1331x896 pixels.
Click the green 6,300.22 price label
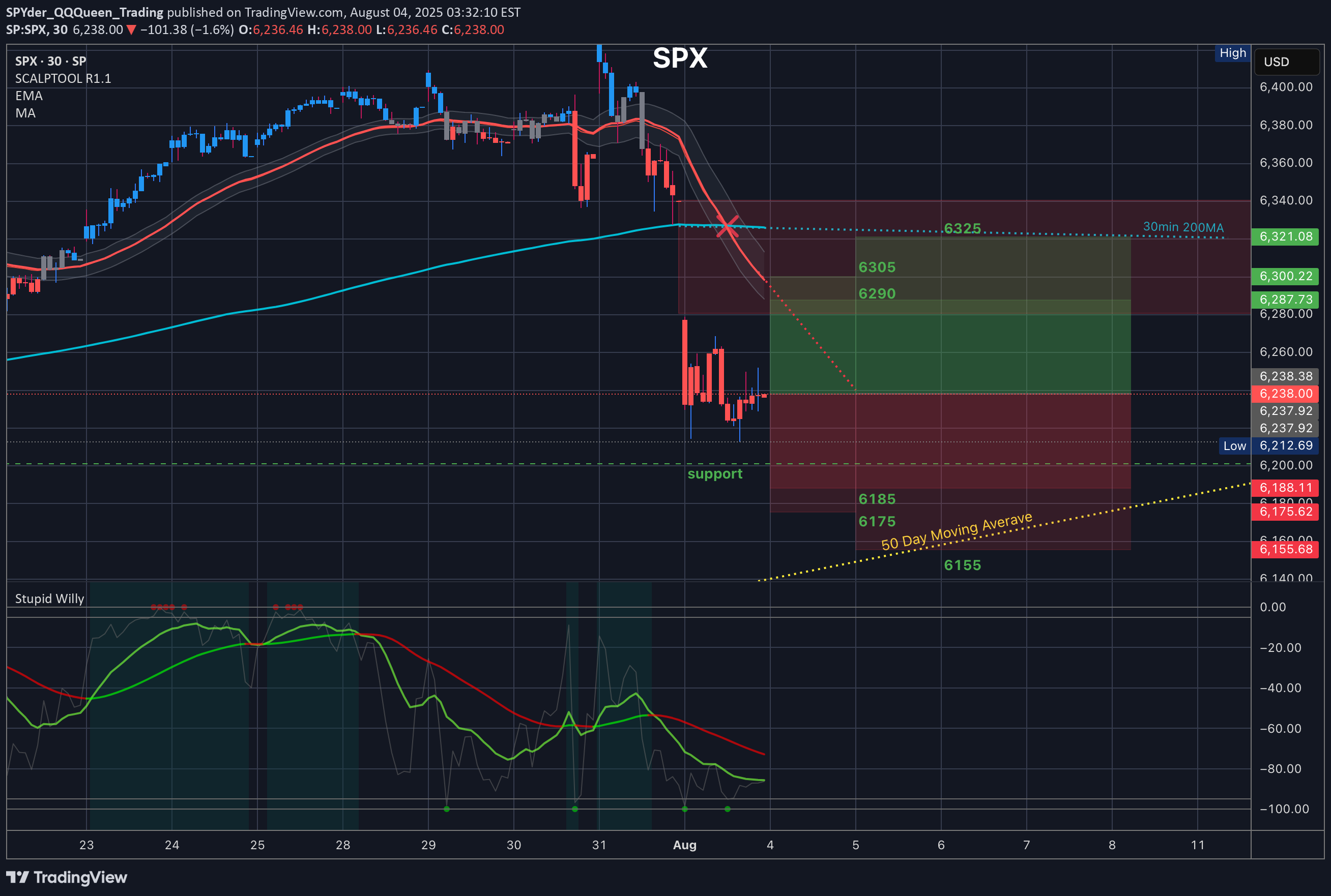(x=1285, y=276)
